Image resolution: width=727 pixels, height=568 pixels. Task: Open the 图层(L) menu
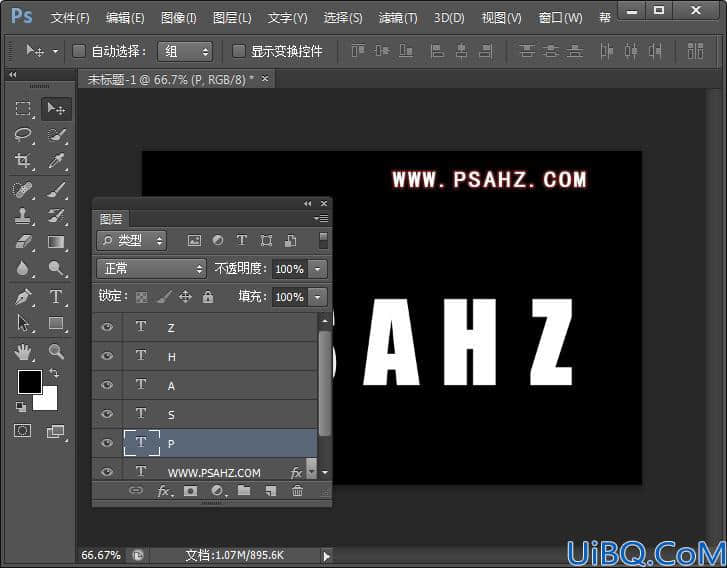click(232, 18)
